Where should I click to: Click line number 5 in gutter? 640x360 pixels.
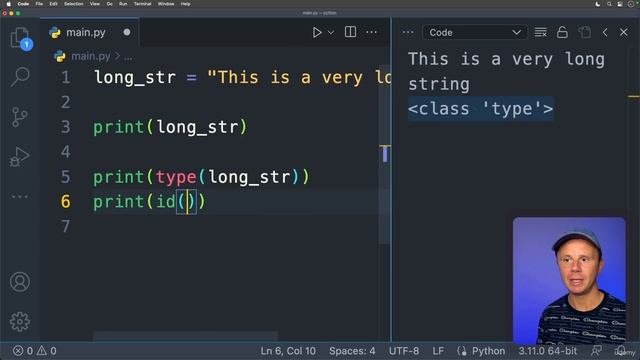(x=66, y=177)
